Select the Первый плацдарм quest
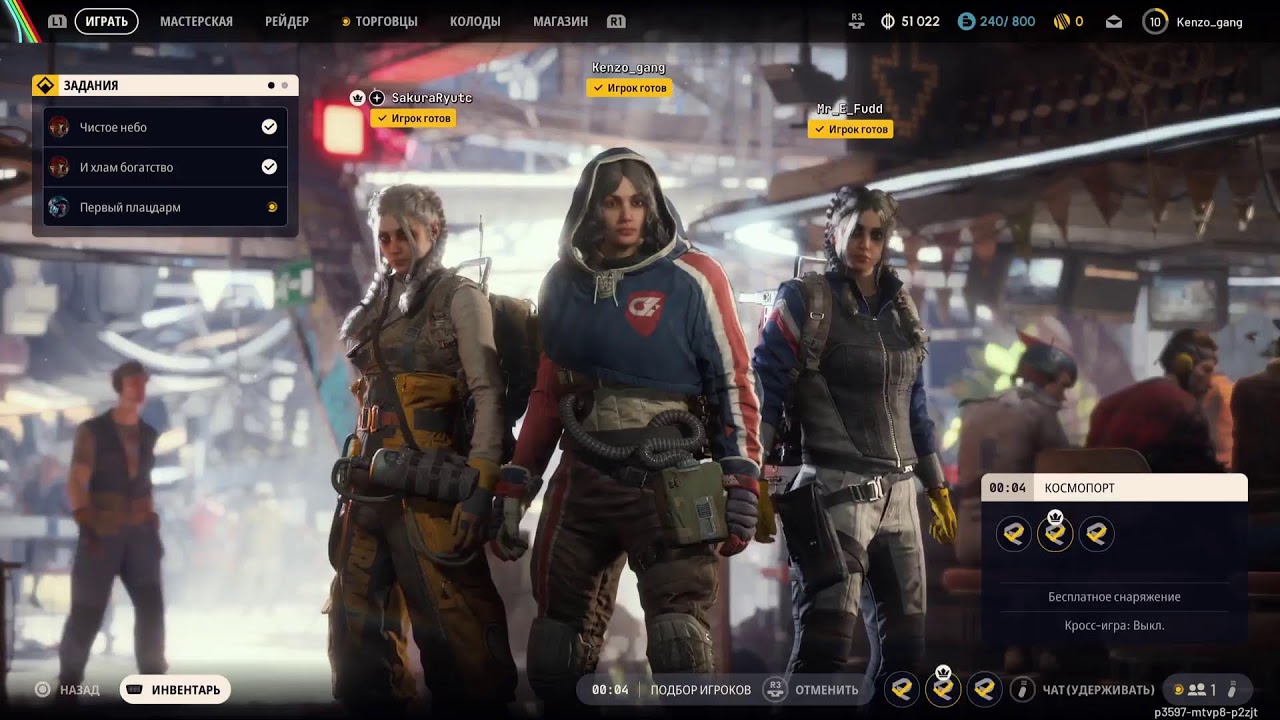Screen dimensions: 1280x720 pos(165,207)
